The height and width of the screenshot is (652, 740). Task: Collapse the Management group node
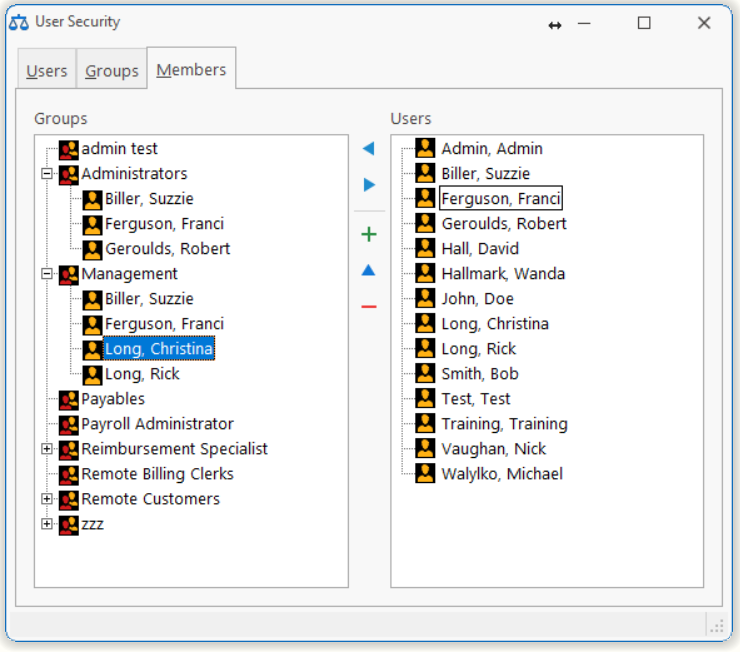pyautogui.click(x=46, y=274)
